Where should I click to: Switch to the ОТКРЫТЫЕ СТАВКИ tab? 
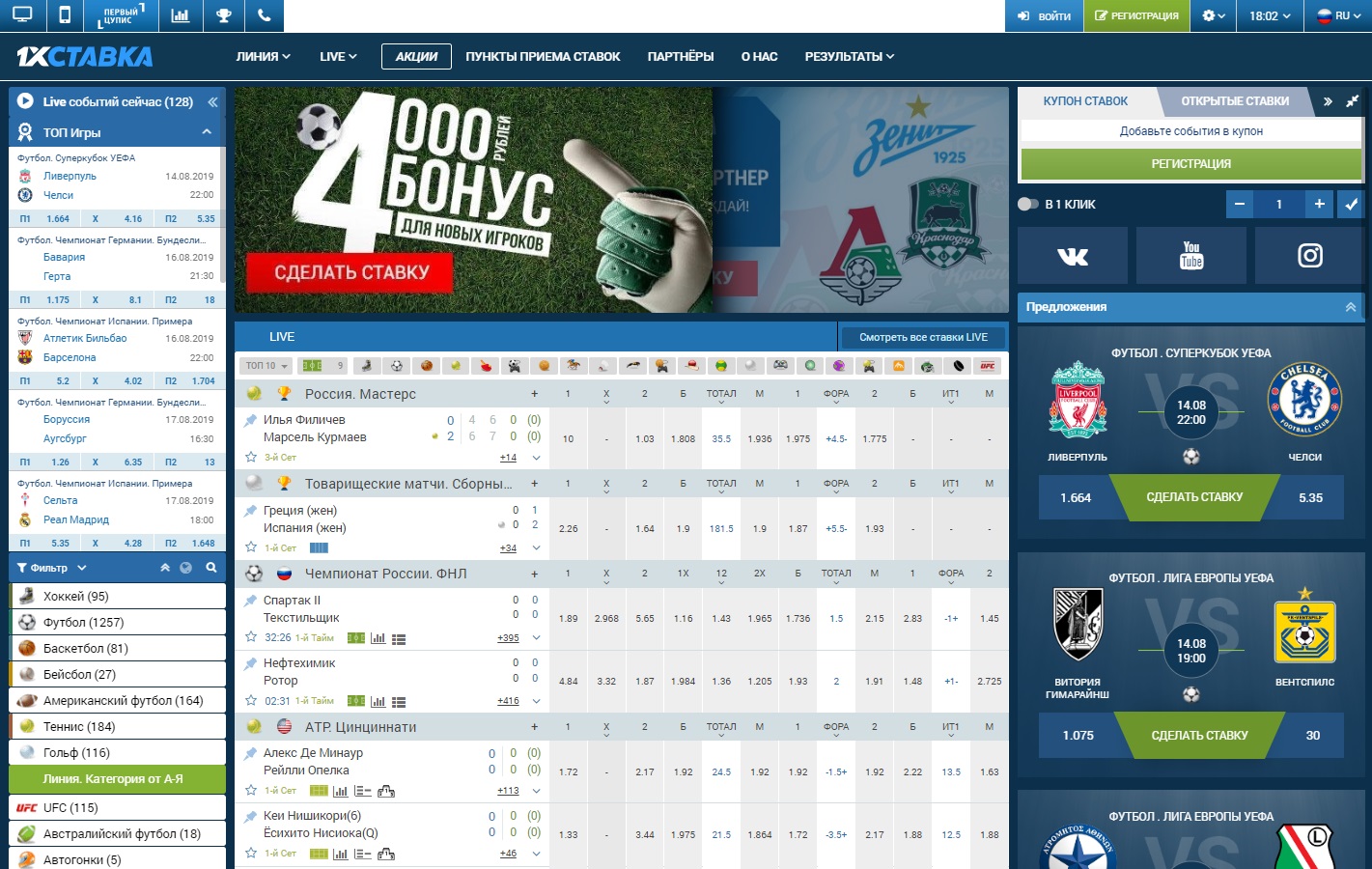(x=1235, y=101)
